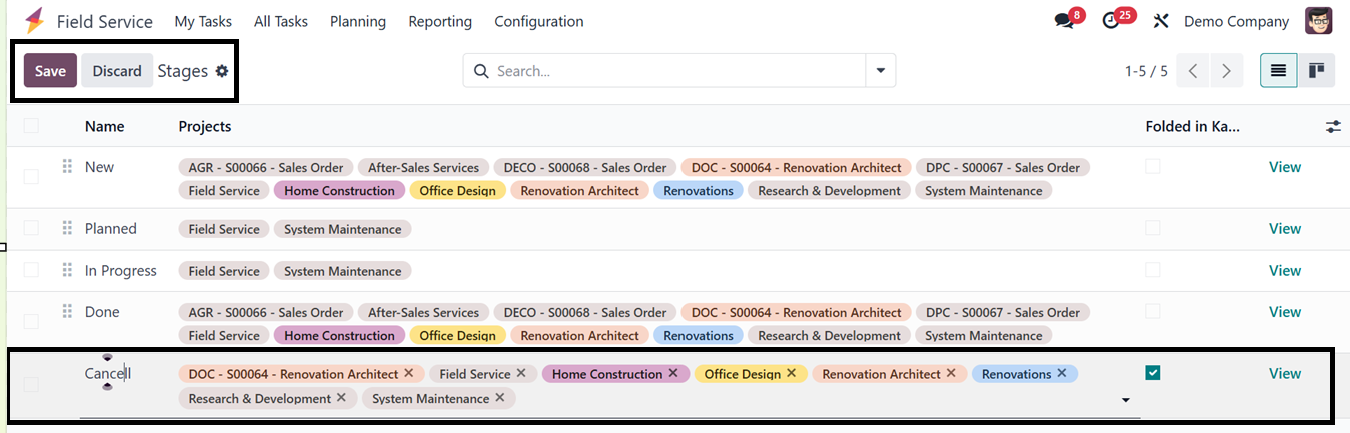Remove the Home Construction tag
1350x433 pixels.
pos(673,373)
